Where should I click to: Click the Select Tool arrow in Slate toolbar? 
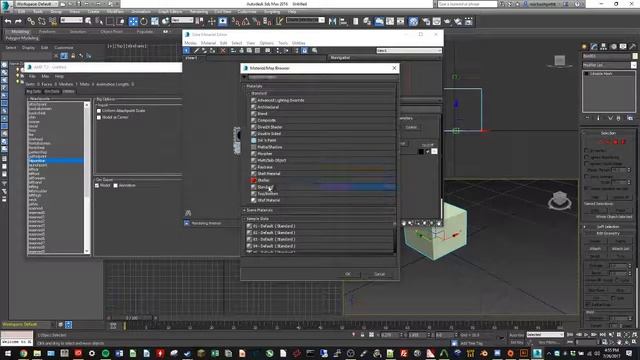(x=187, y=51)
